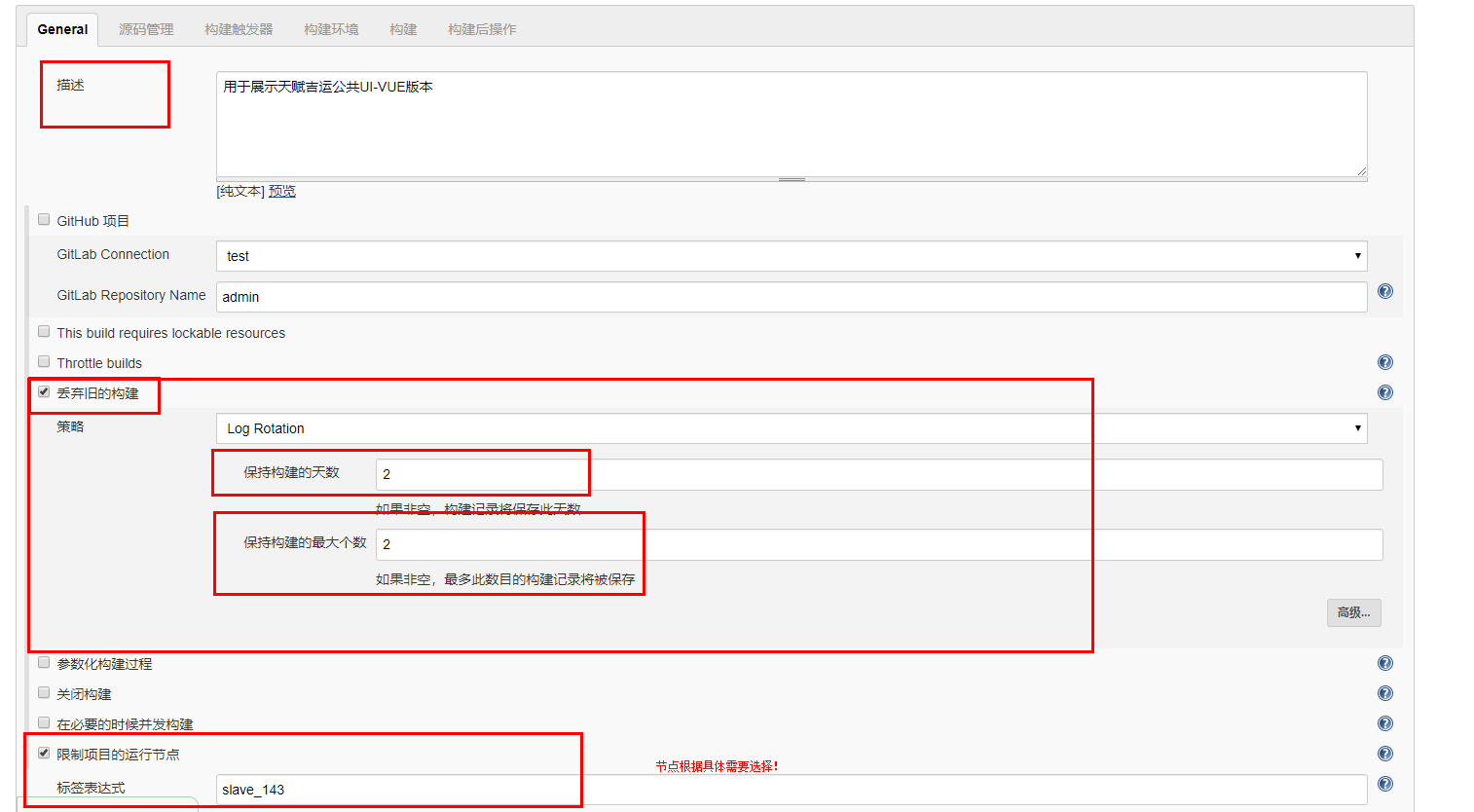The width and height of the screenshot is (1474, 812).
Task: Open help icon for 丢弃旧的构建
Action: pyautogui.click(x=1385, y=392)
